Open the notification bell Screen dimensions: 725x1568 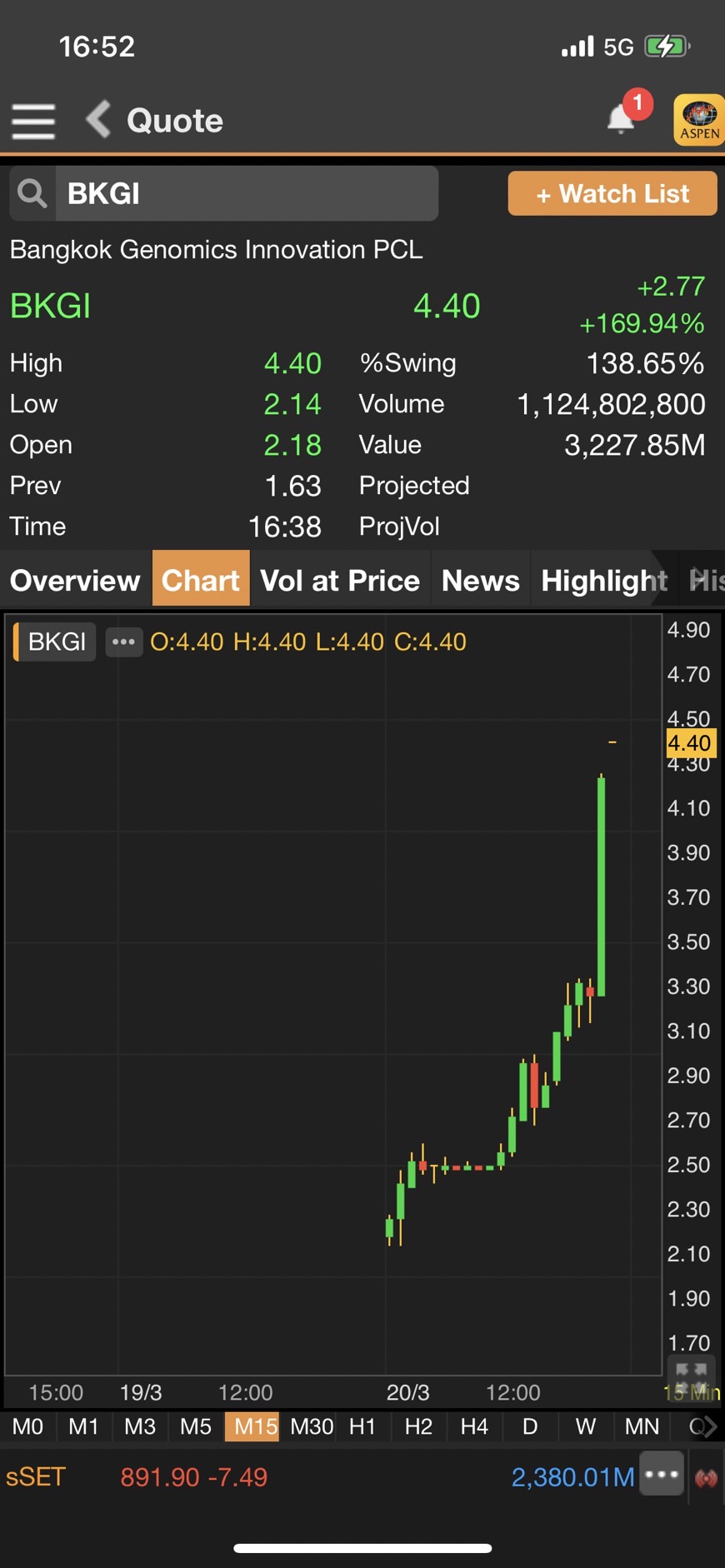click(x=621, y=119)
